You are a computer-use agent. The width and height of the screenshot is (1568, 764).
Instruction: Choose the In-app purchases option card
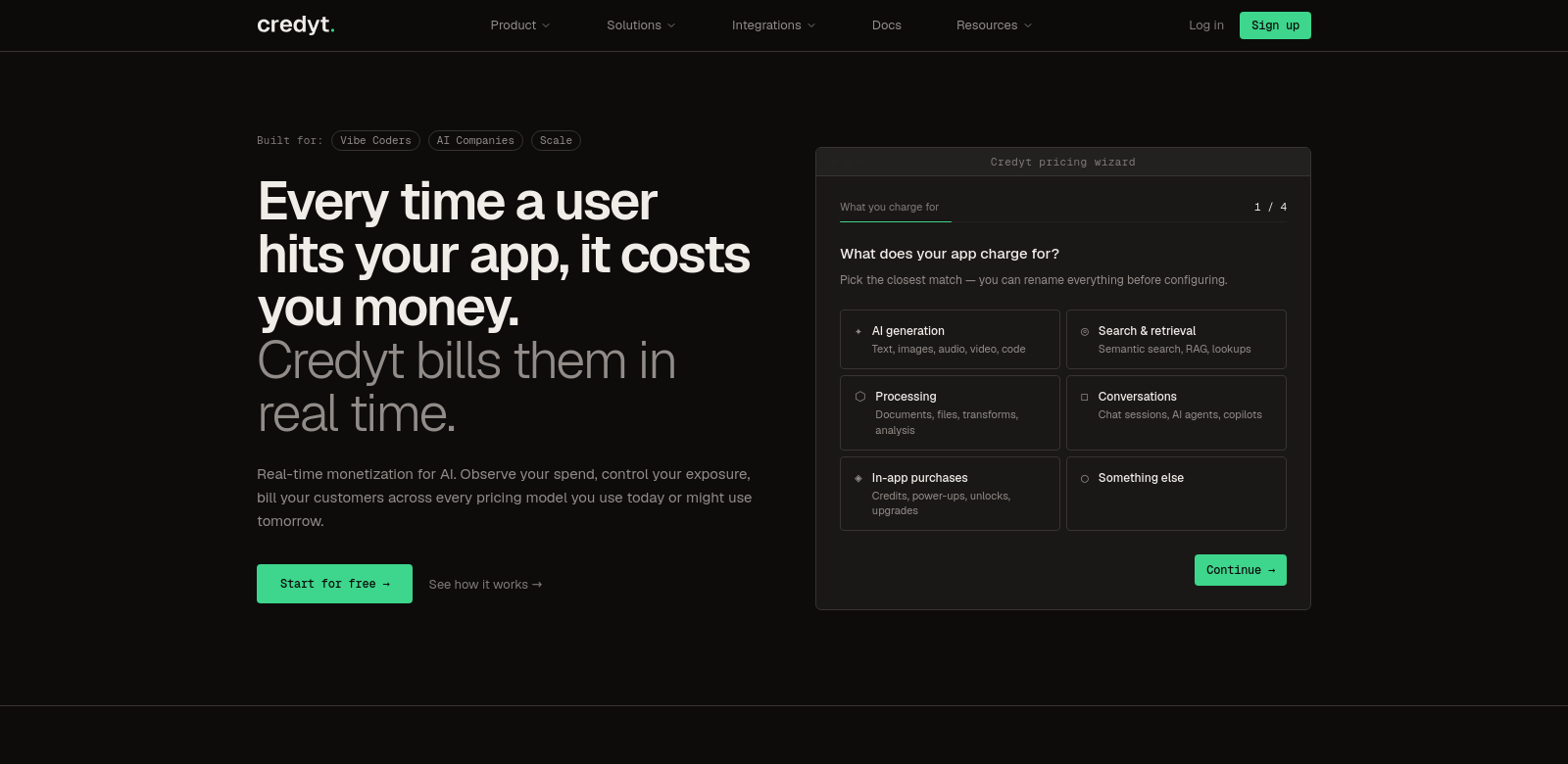(x=950, y=494)
